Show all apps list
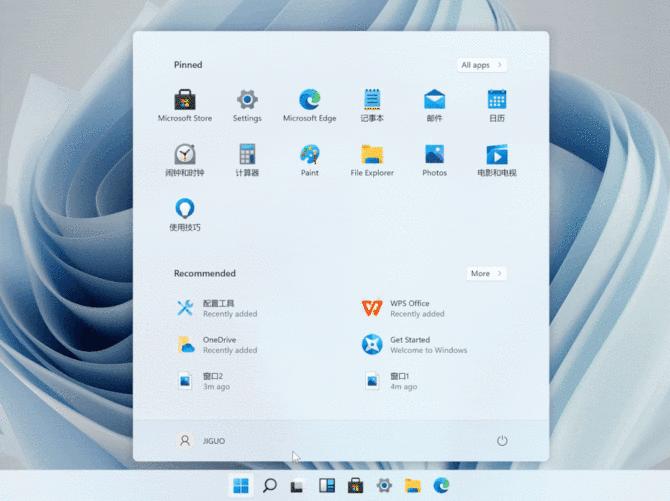This screenshot has width=670, height=501. (x=482, y=65)
